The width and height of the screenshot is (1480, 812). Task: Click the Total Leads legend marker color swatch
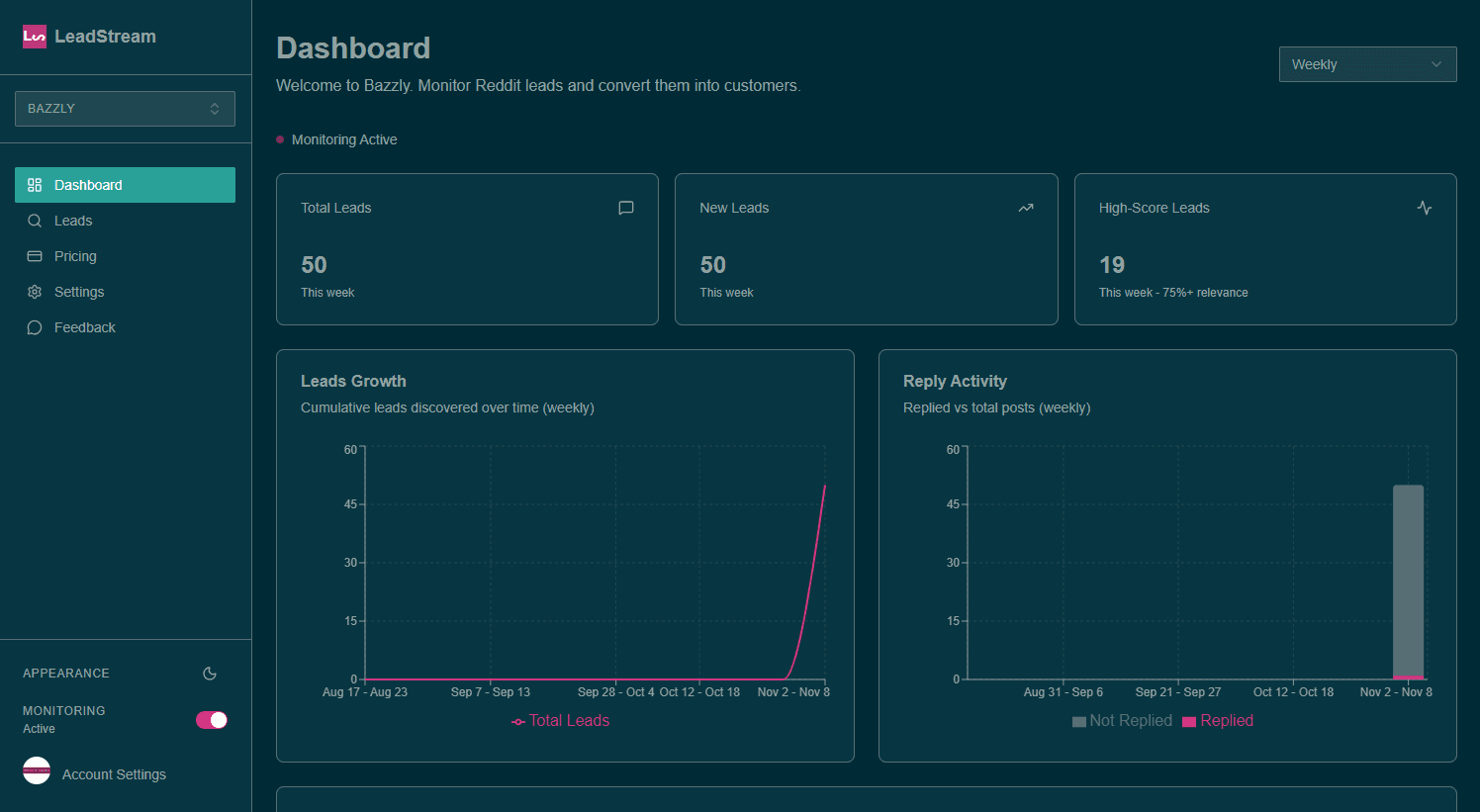(517, 720)
